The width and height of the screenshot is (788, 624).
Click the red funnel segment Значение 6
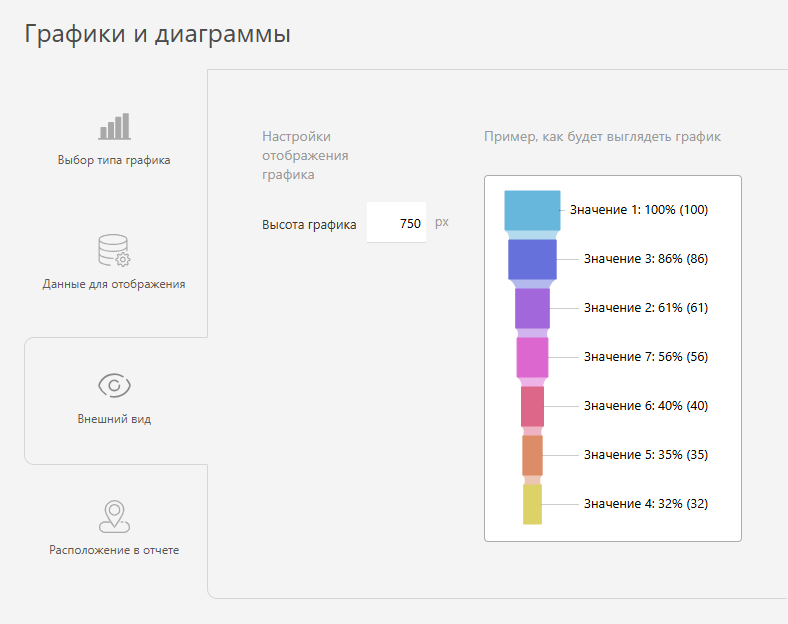click(532, 406)
